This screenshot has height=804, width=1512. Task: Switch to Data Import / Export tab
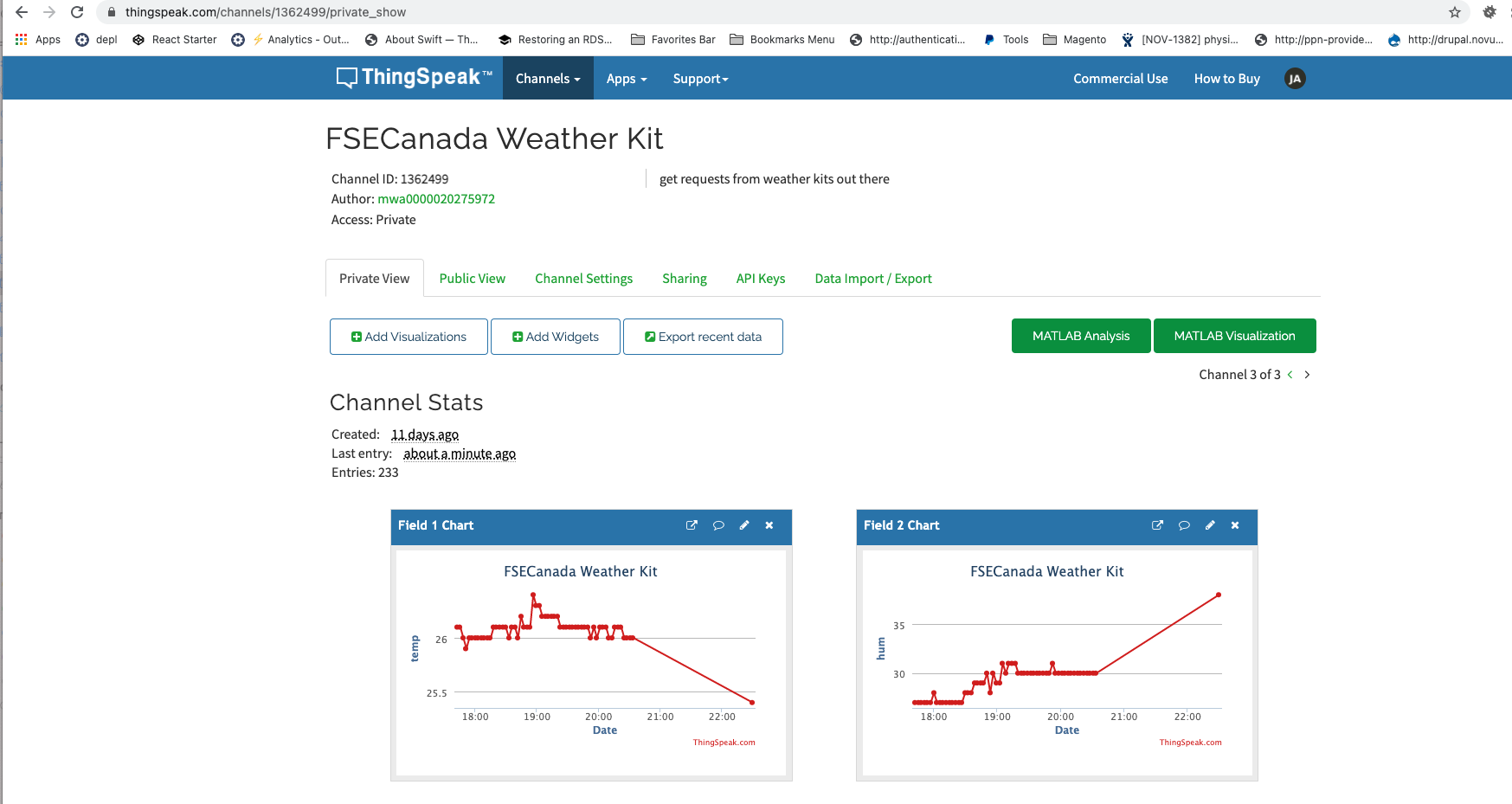(x=873, y=279)
